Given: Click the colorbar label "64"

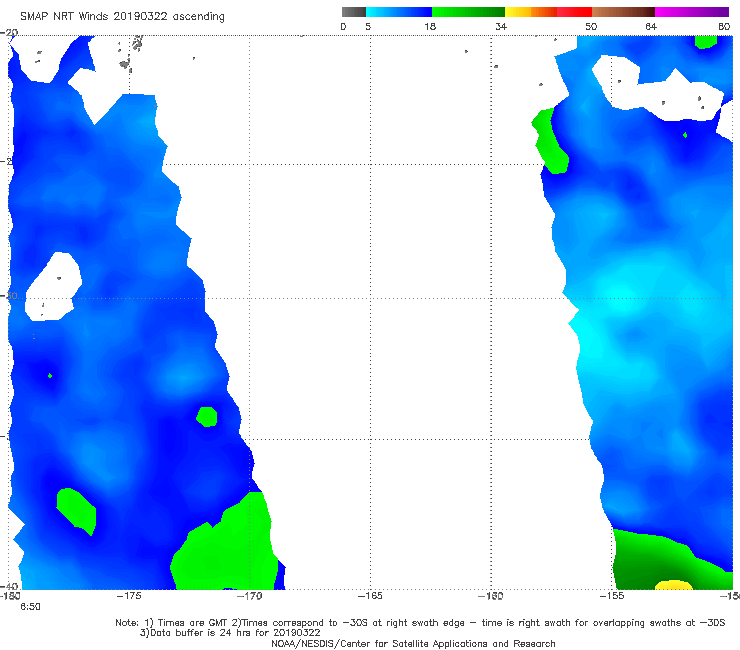Looking at the screenshot, I should (651, 26).
